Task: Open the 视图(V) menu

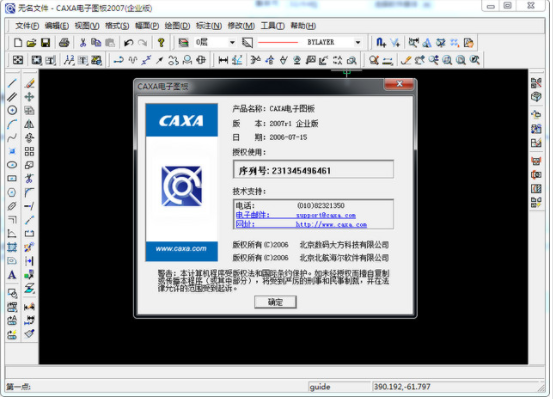Action: coord(87,26)
